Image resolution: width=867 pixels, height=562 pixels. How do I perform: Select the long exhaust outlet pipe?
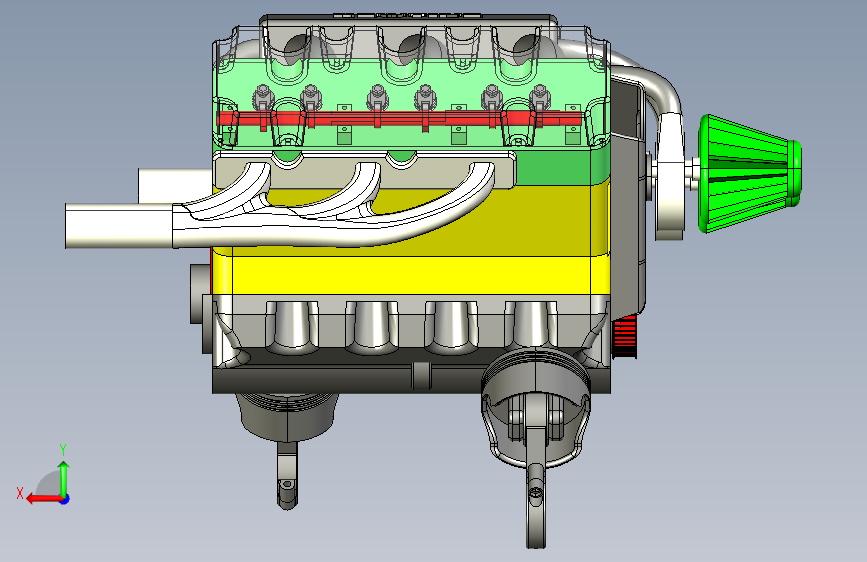pyautogui.click(x=119, y=226)
